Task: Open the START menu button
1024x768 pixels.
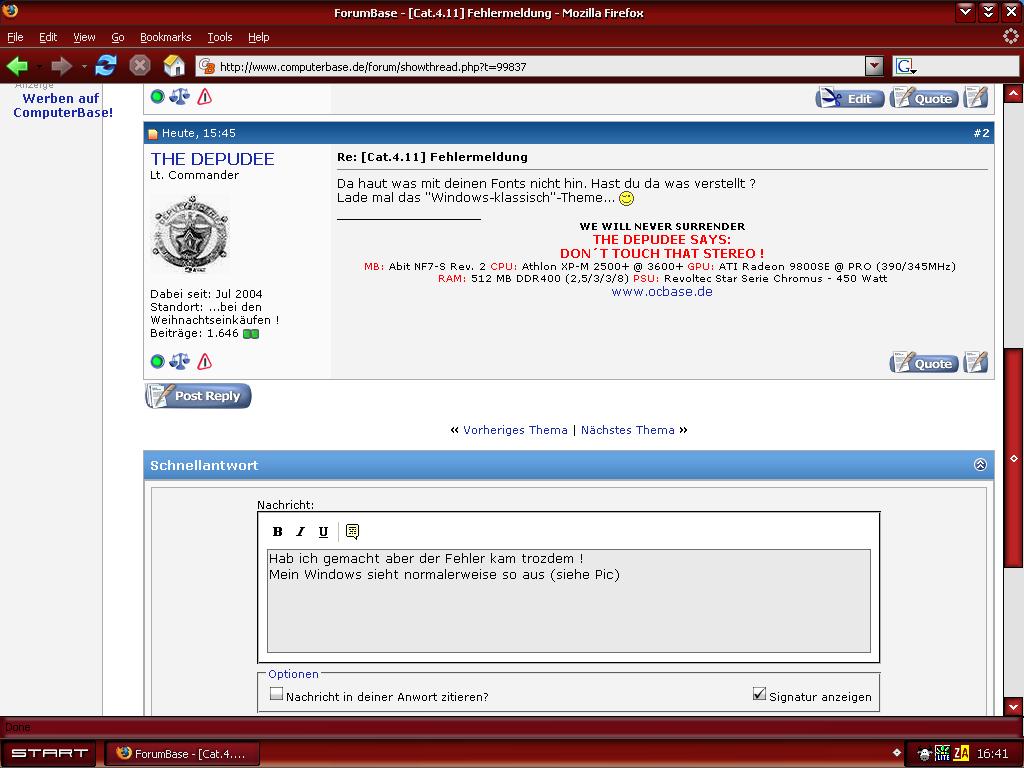Action: point(49,753)
